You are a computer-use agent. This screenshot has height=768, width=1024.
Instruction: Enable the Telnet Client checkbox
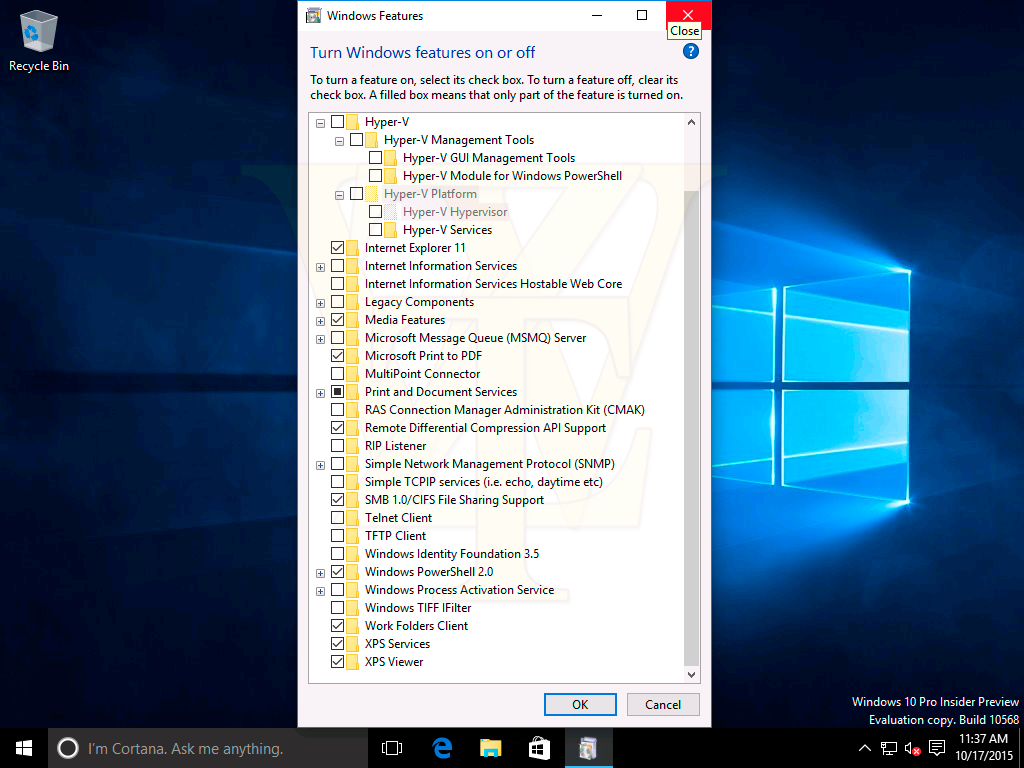[338, 518]
